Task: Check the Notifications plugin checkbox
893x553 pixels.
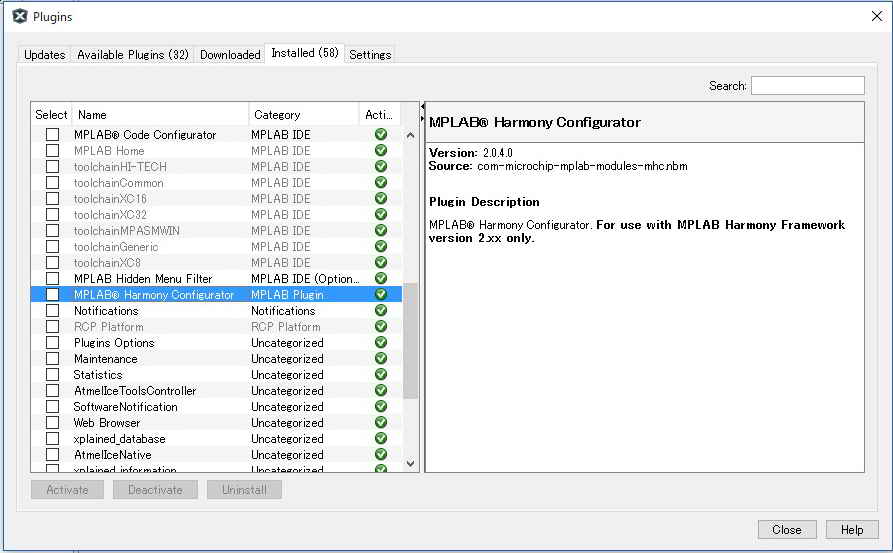Action: [x=52, y=310]
